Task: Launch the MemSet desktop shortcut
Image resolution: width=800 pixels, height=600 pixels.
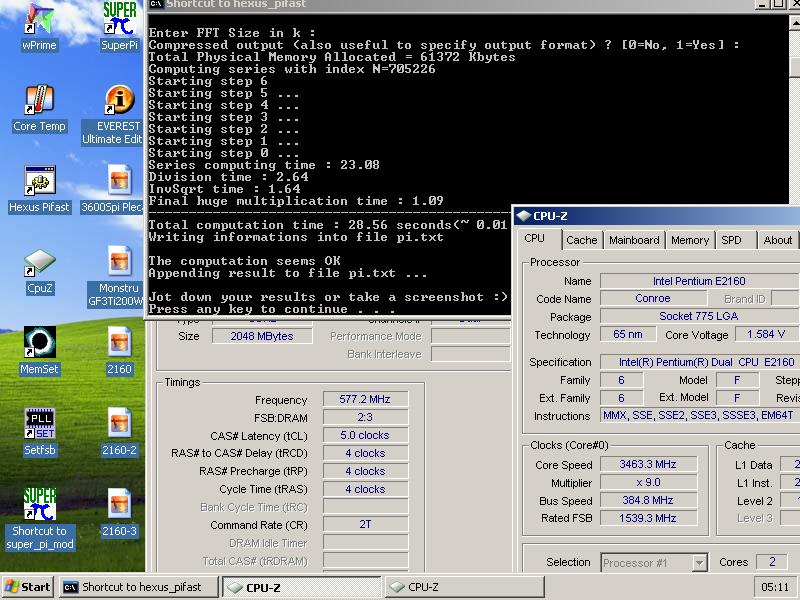Action: pos(39,351)
